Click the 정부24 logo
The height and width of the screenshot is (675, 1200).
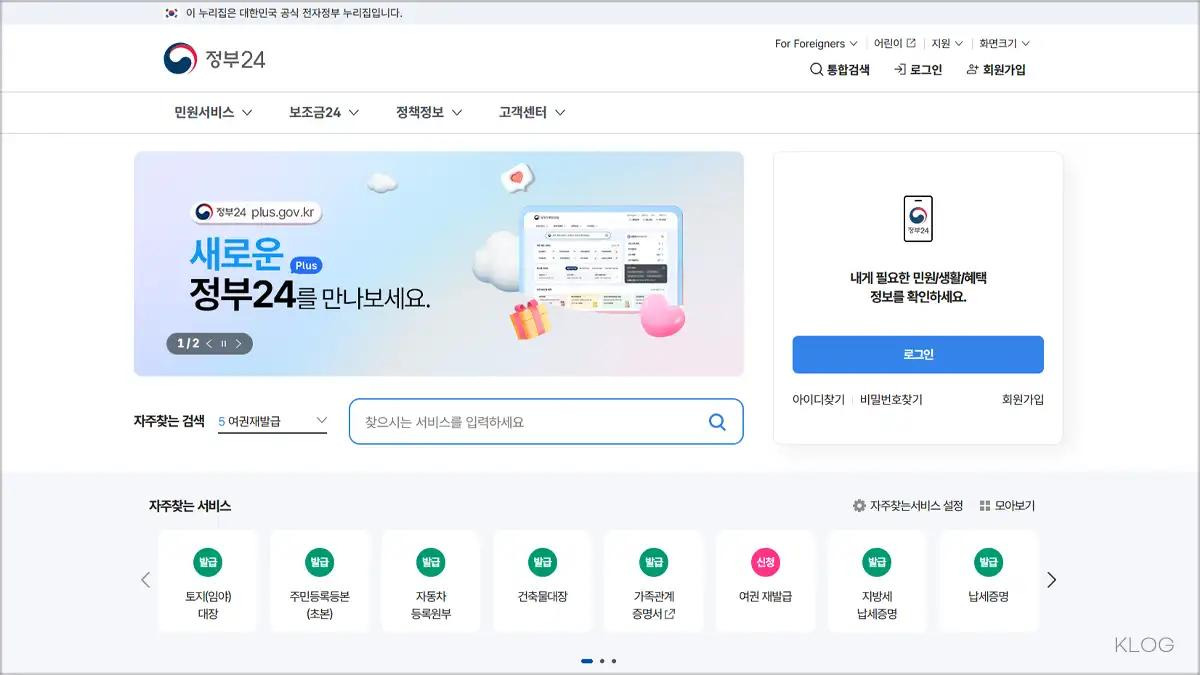[214, 59]
